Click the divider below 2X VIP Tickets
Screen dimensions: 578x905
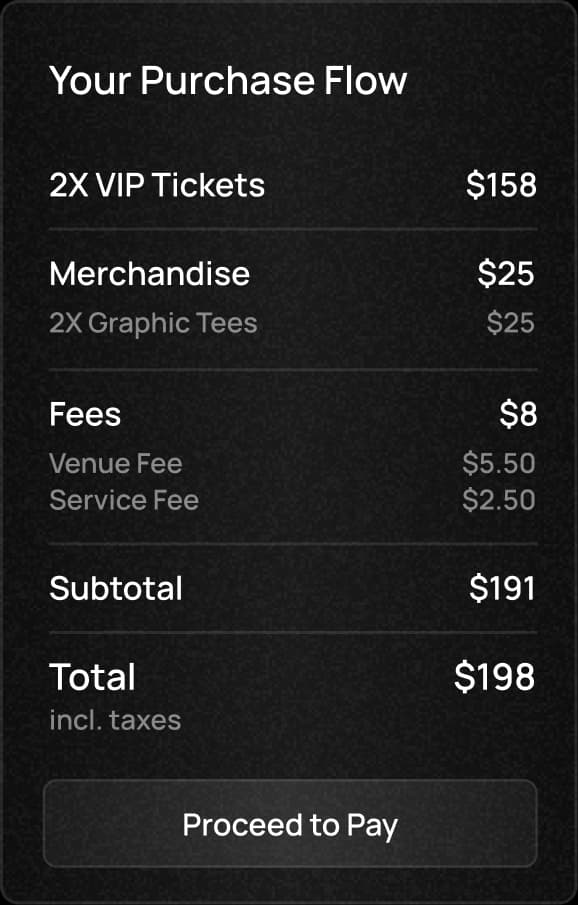click(293, 229)
